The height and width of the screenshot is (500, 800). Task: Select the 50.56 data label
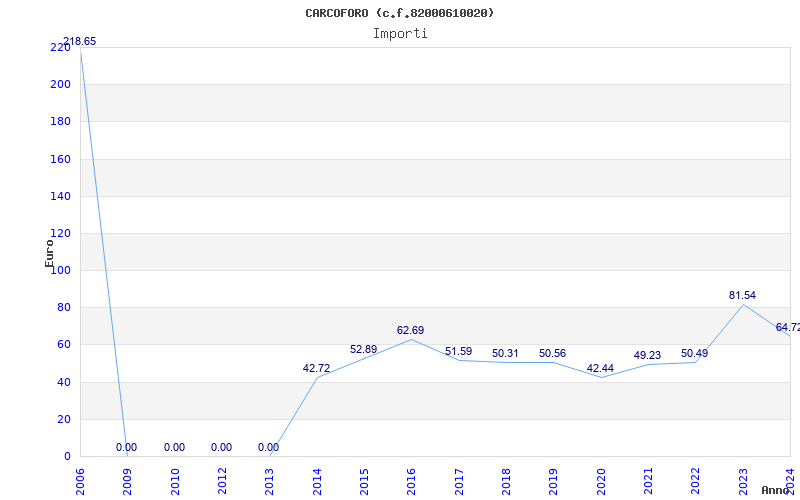552,354
